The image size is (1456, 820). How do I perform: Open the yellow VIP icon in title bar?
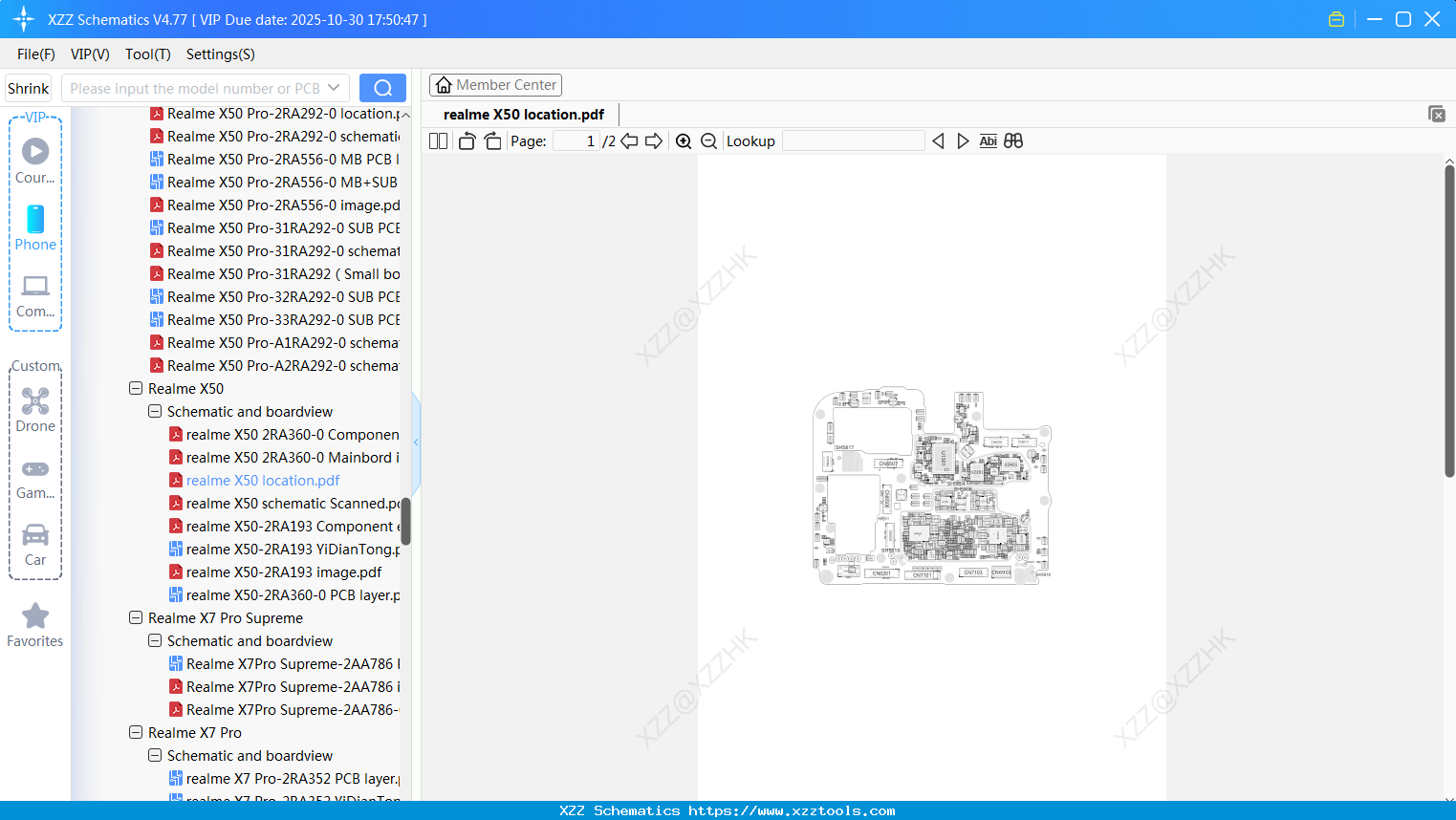[x=1336, y=19]
